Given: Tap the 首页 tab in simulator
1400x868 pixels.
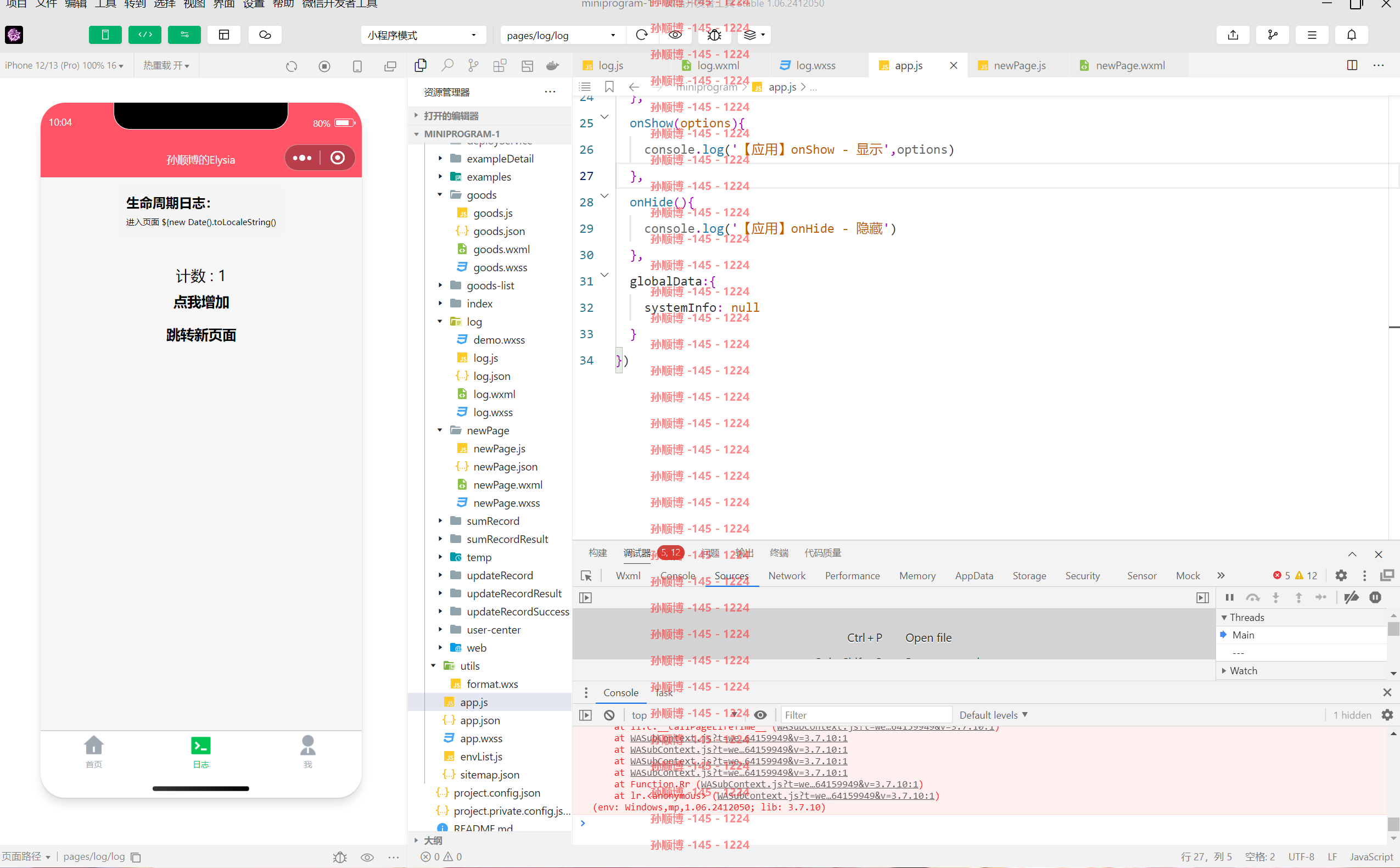Looking at the screenshot, I should pos(93,751).
